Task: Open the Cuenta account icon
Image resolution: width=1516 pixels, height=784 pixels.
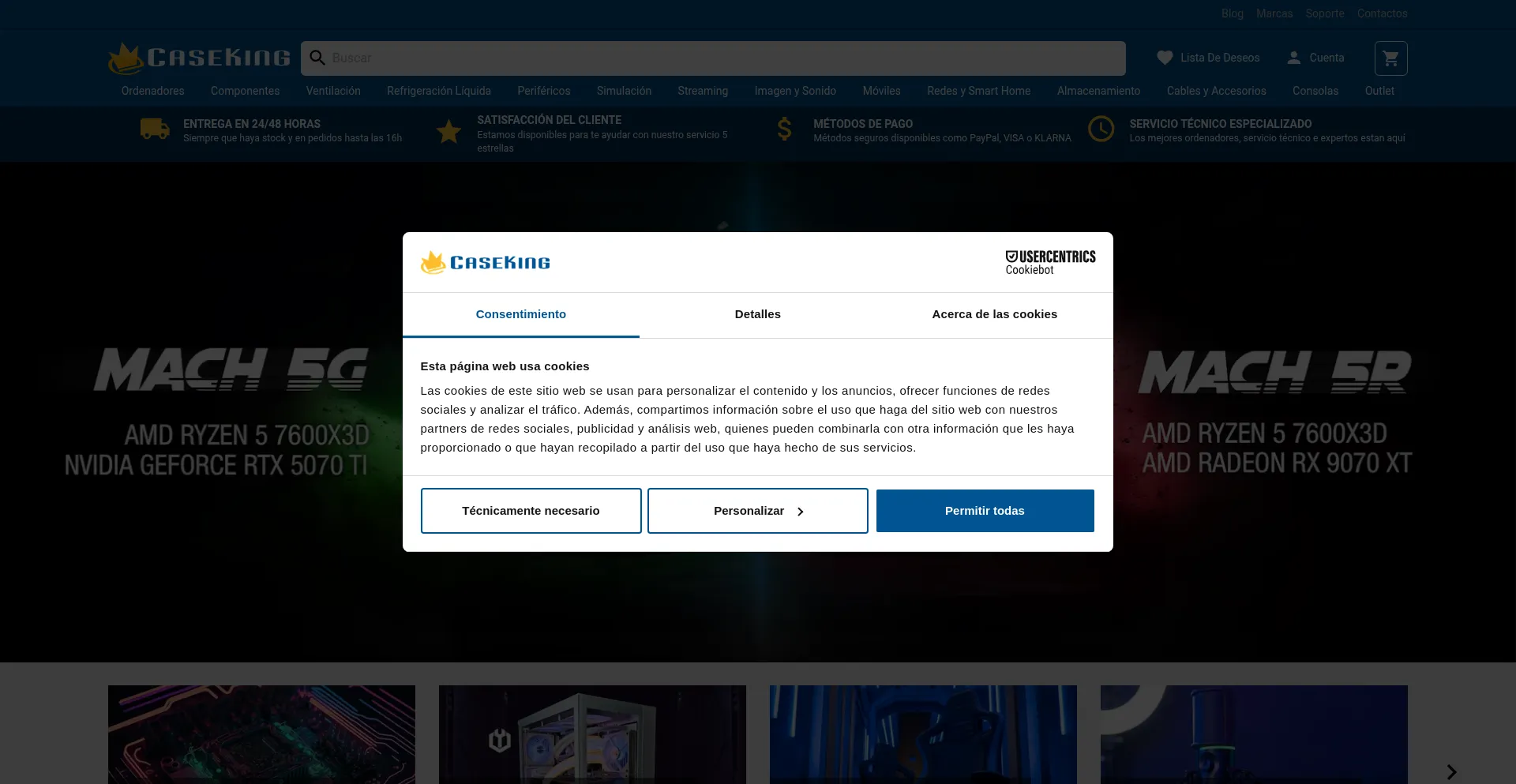Action: coord(1293,58)
